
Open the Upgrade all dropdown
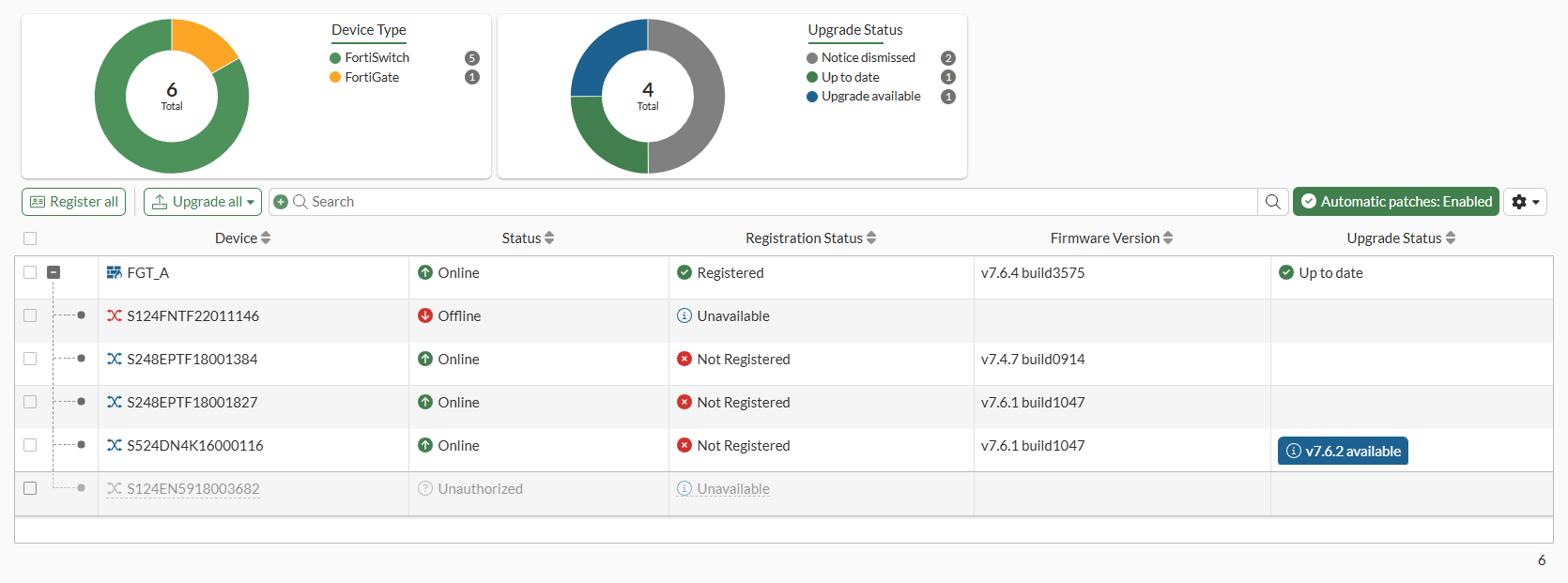coord(203,202)
